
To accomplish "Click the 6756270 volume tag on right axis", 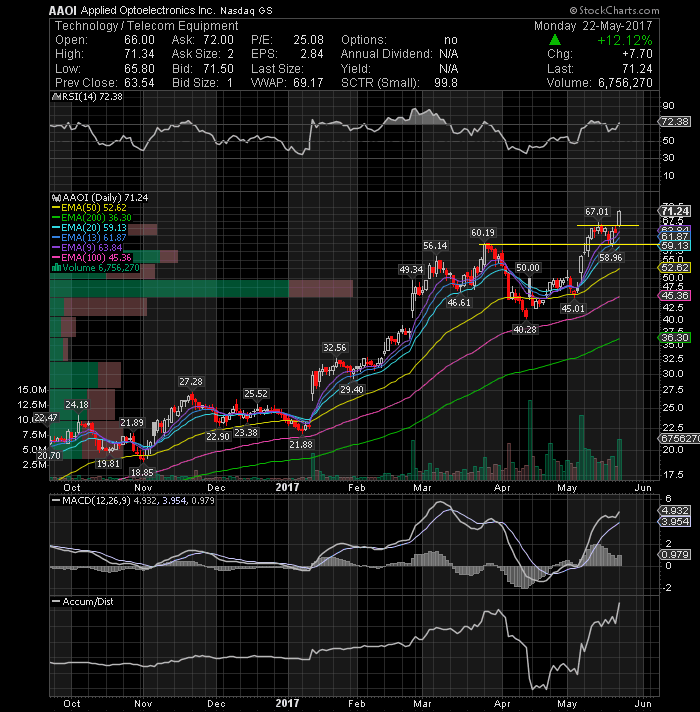I will pos(680,439).
